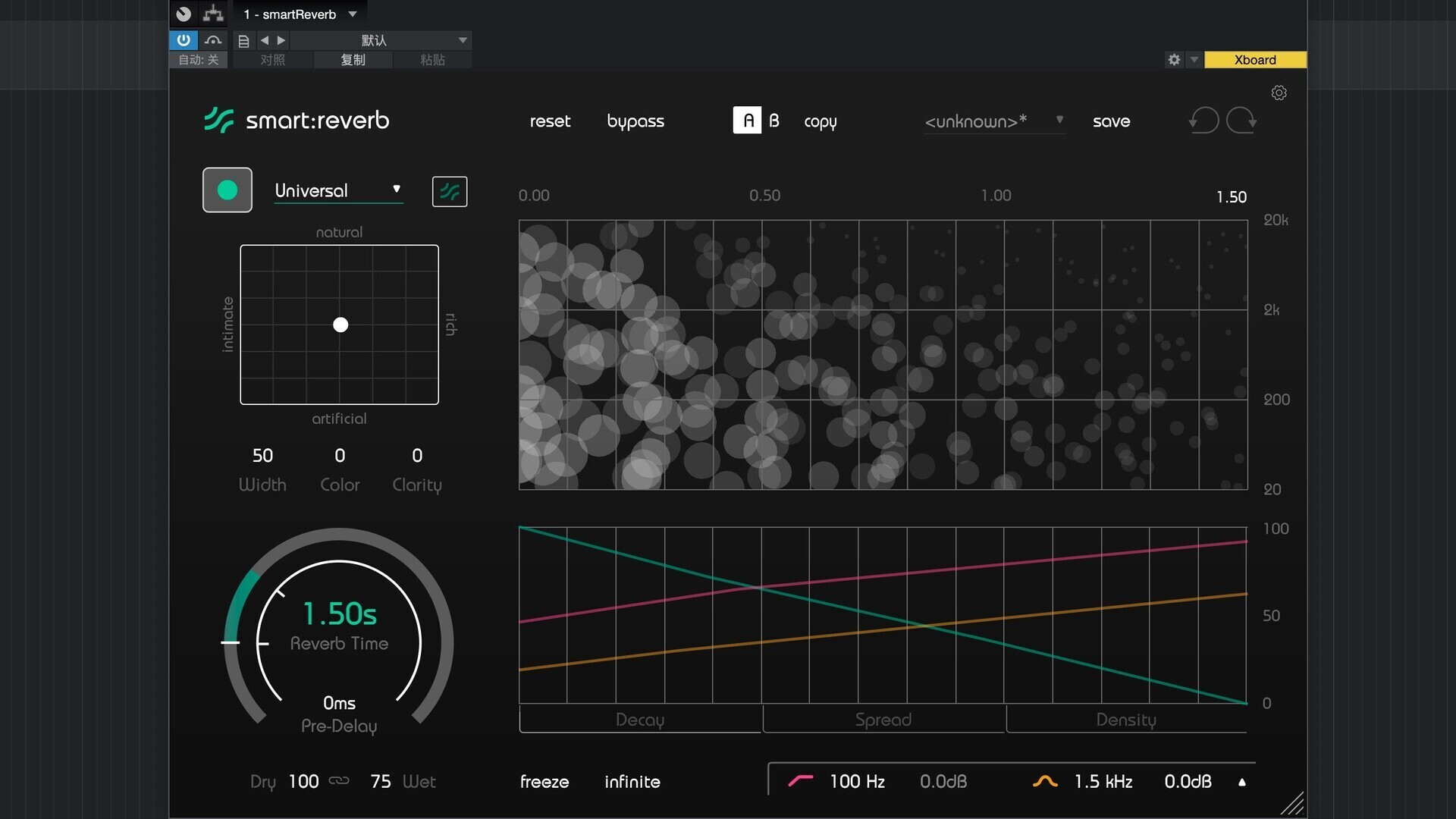
Task: Click the sonible profile icon next to Universal
Action: pos(450,191)
